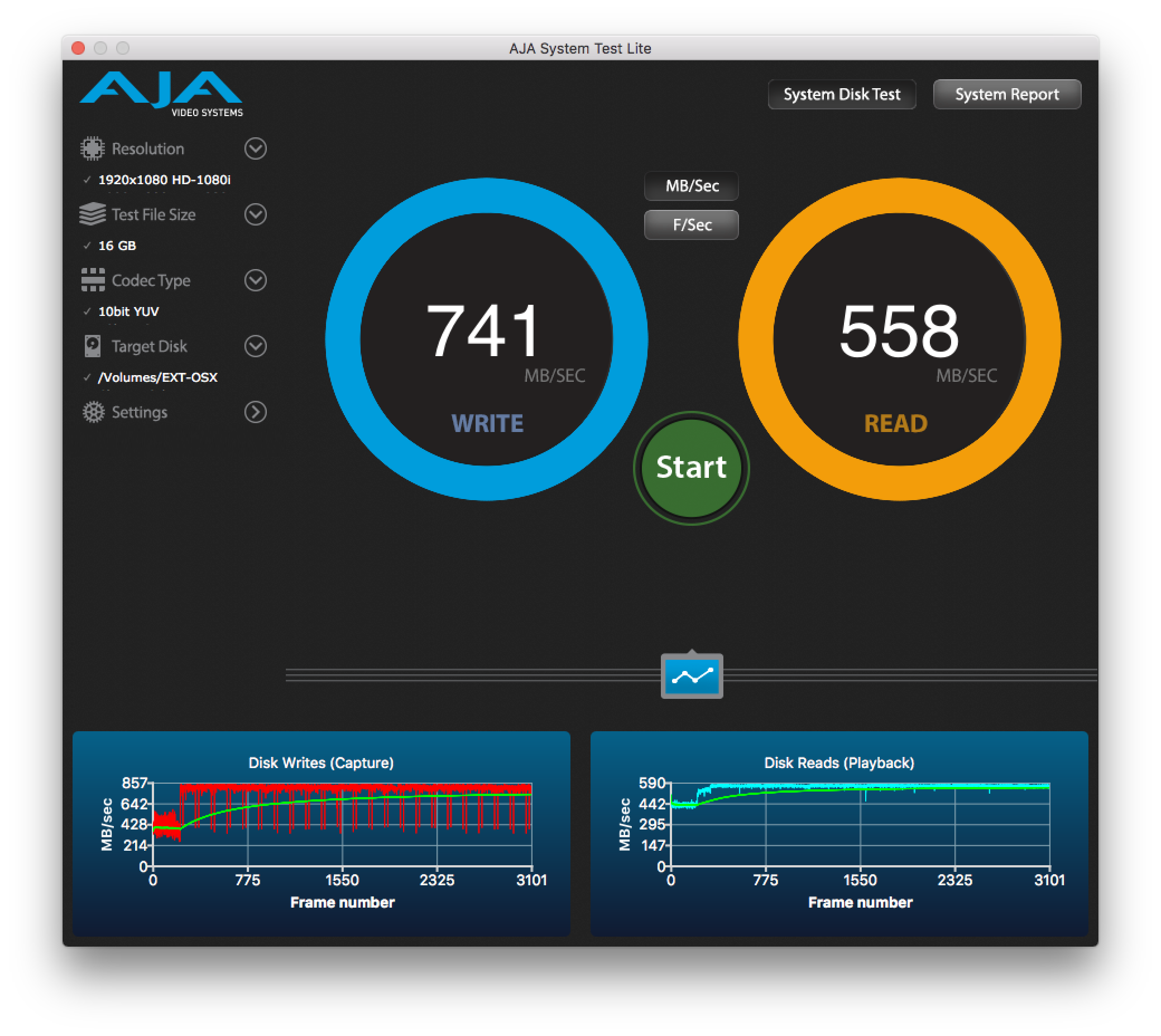Click the Test File Size stack icon
The height and width of the screenshot is (1036, 1161).
coord(92,214)
